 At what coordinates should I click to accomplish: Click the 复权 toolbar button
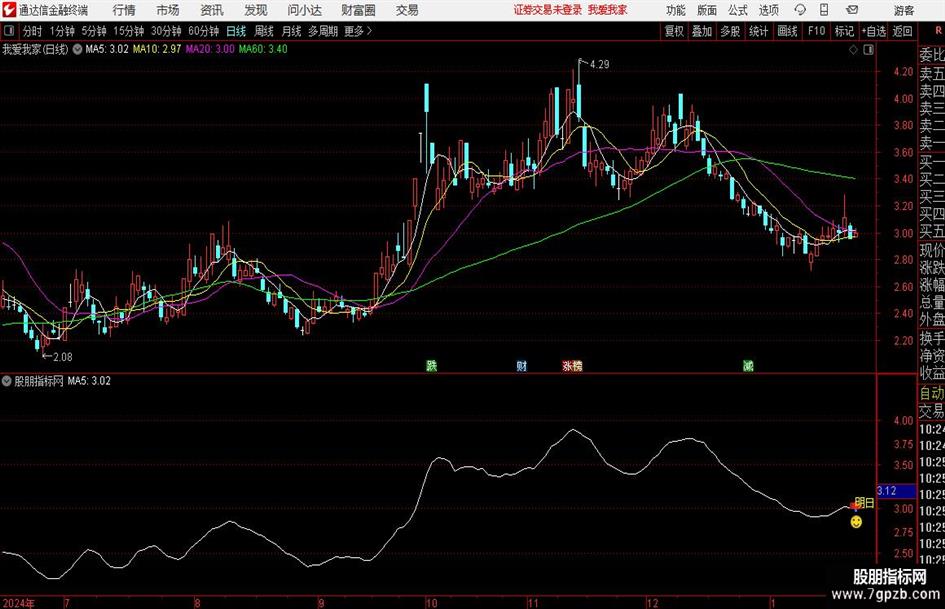[x=674, y=31]
